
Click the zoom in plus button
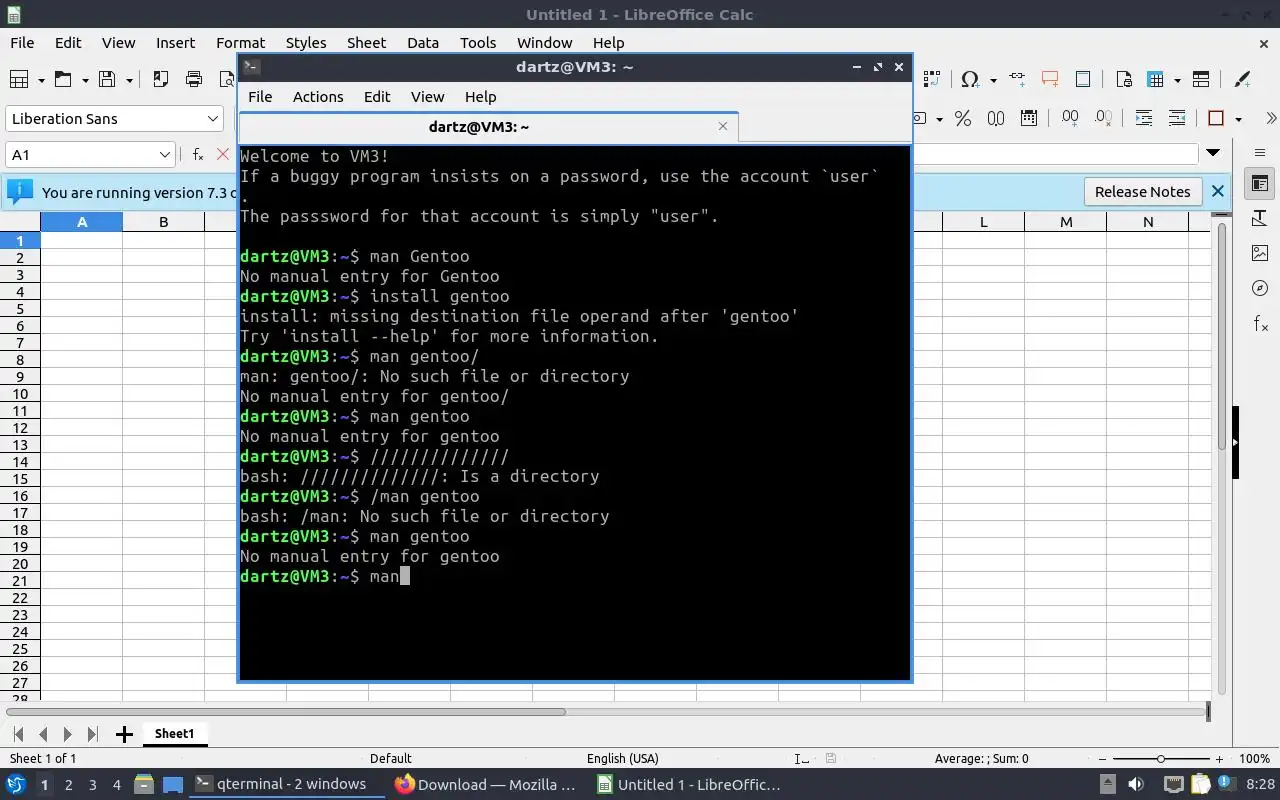1219,758
